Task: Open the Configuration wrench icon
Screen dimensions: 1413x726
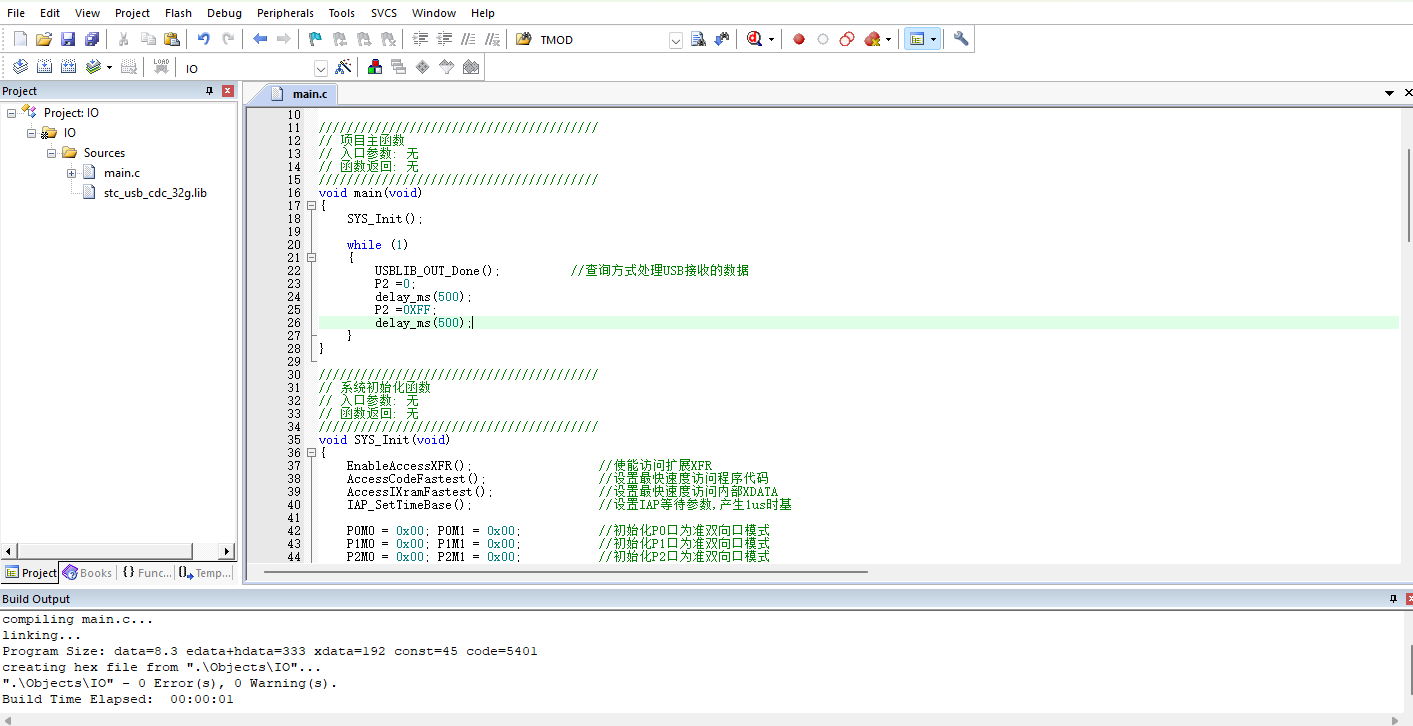Action: pyautogui.click(x=961, y=39)
